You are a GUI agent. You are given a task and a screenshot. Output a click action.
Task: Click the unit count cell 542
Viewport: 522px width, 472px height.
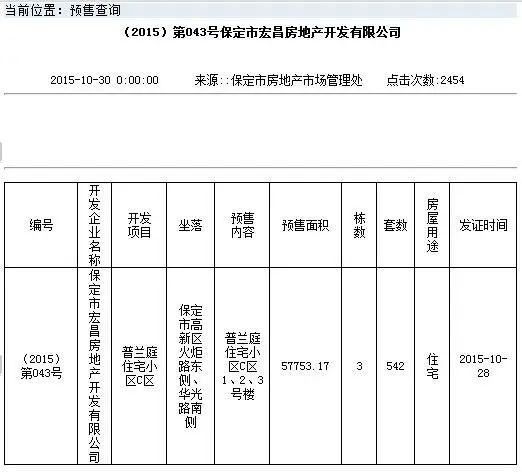pos(395,366)
